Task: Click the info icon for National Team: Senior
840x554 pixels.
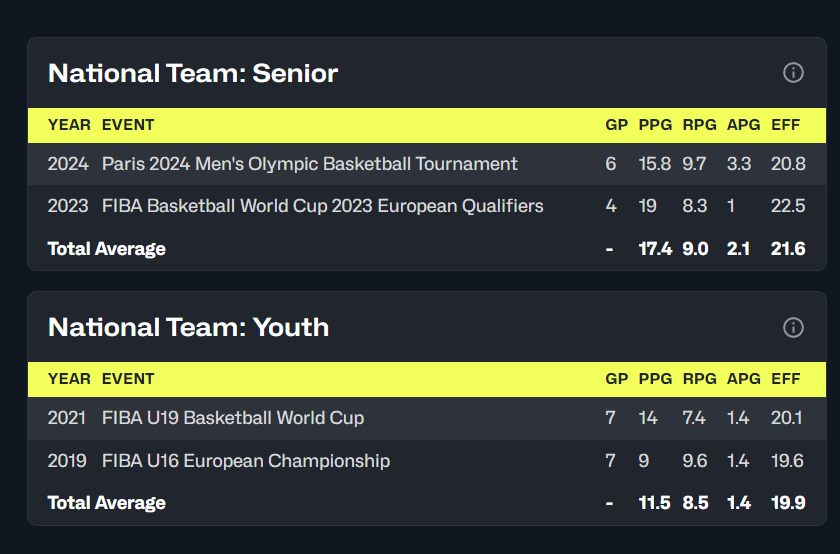Action: click(x=793, y=73)
